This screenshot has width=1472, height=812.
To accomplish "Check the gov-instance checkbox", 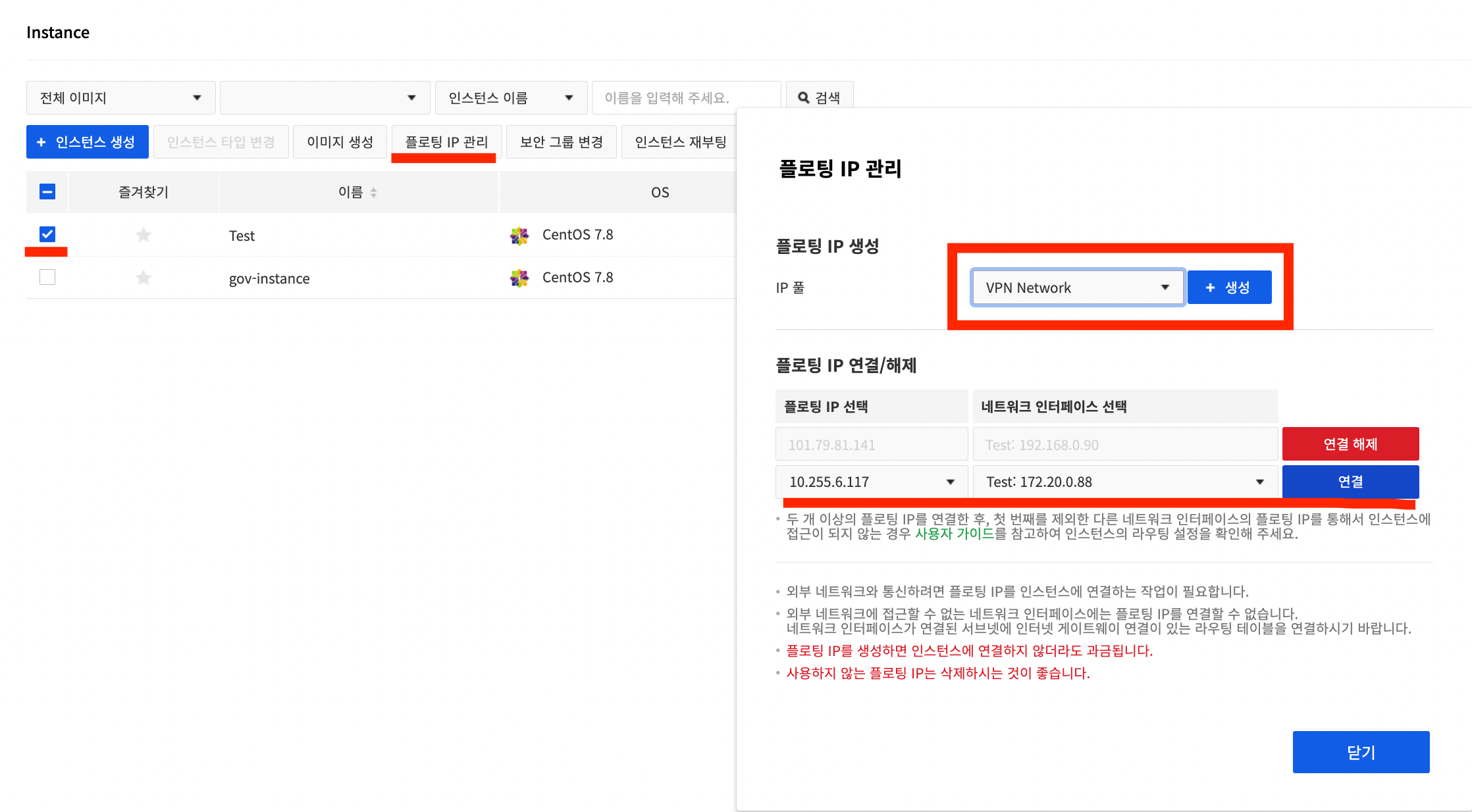I will (x=47, y=277).
